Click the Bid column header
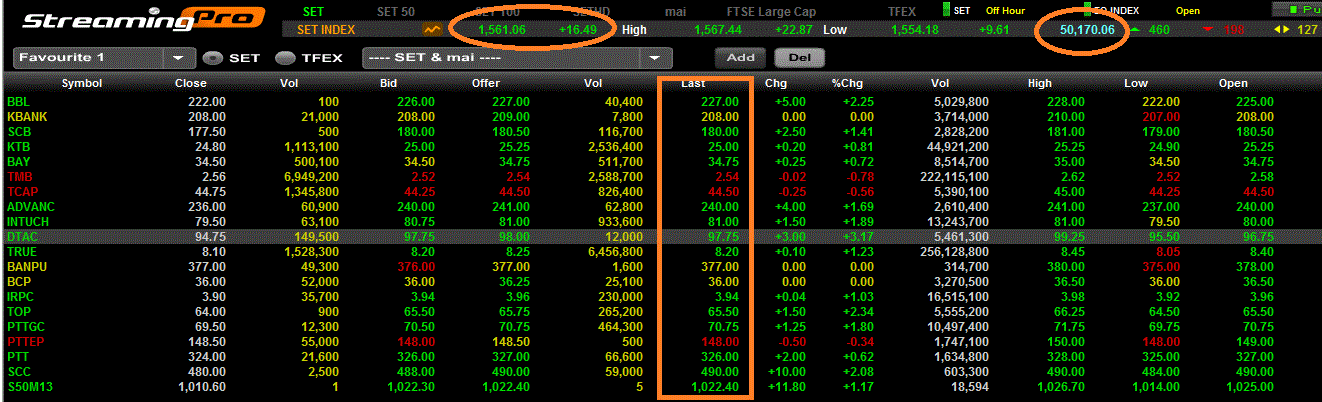 tap(389, 83)
